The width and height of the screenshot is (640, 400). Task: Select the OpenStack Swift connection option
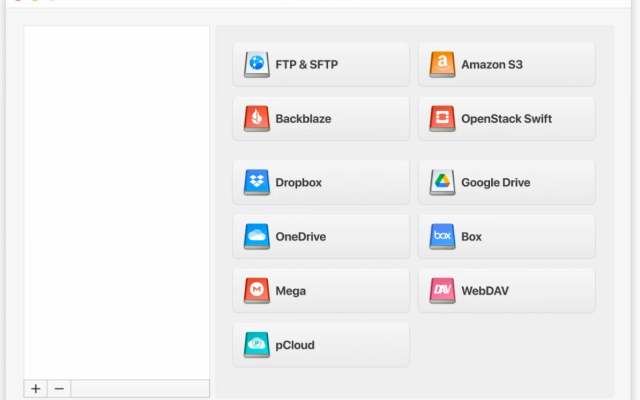(507, 119)
